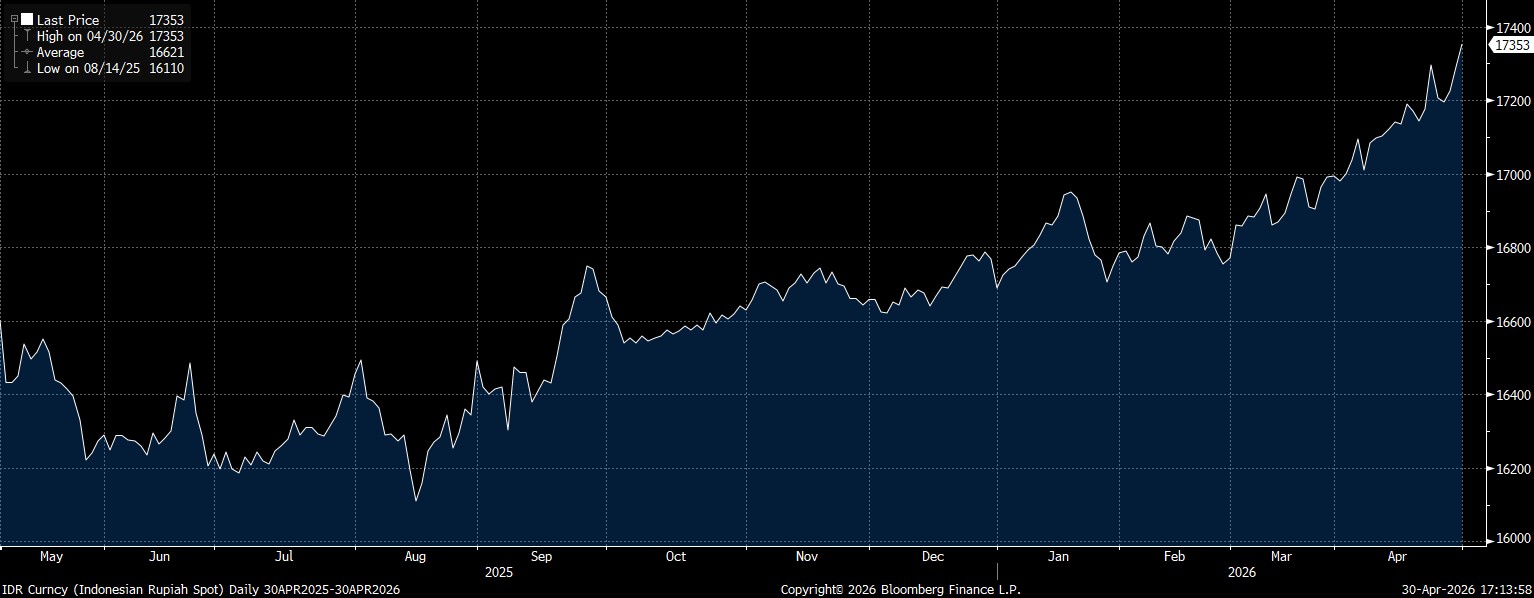
Task: Click the 17353 last price tag on axis
Action: (x=1510, y=45)
